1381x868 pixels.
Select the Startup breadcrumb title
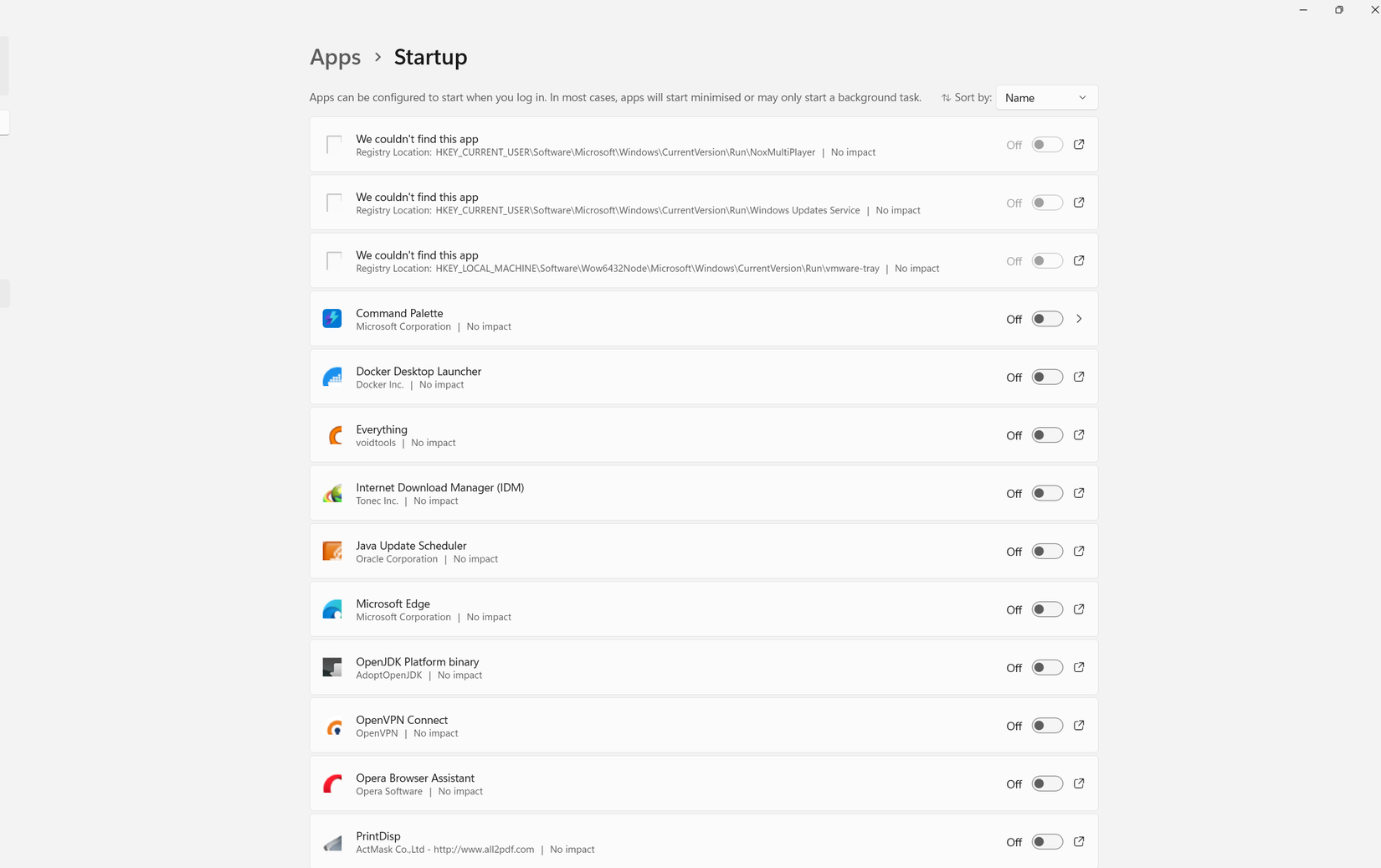tap(430, 57)
